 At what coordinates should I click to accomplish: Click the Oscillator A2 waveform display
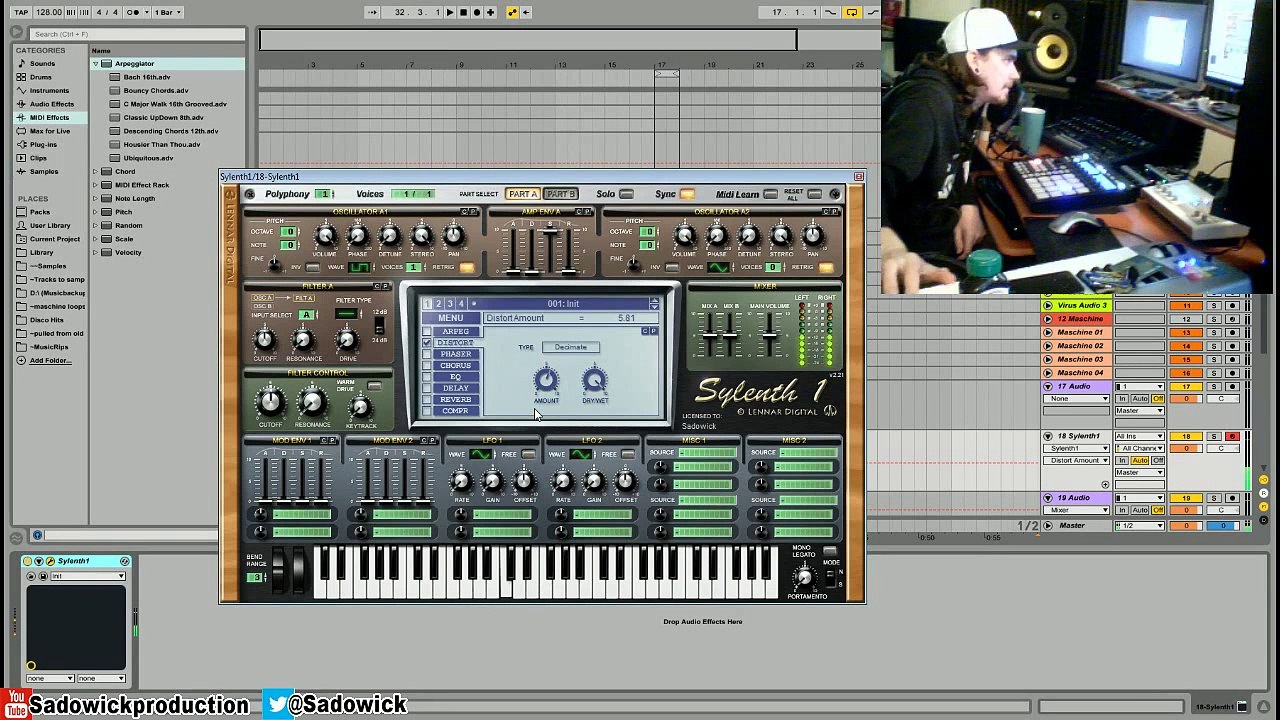[x=719, y=267]
